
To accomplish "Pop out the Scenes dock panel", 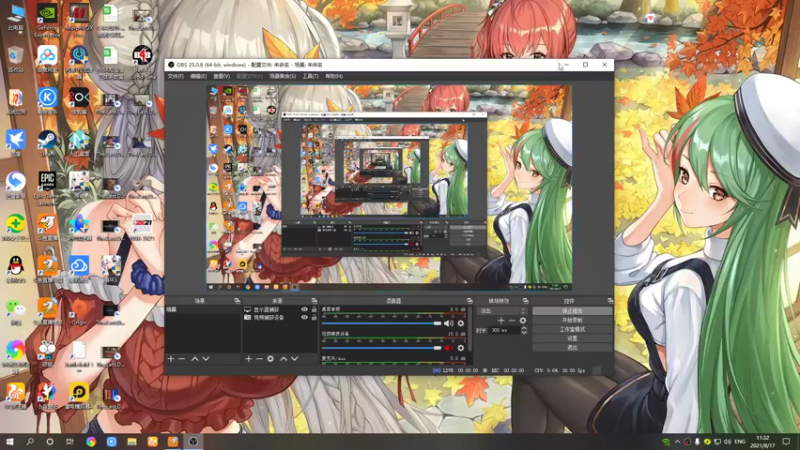I will tap(237, 301).
